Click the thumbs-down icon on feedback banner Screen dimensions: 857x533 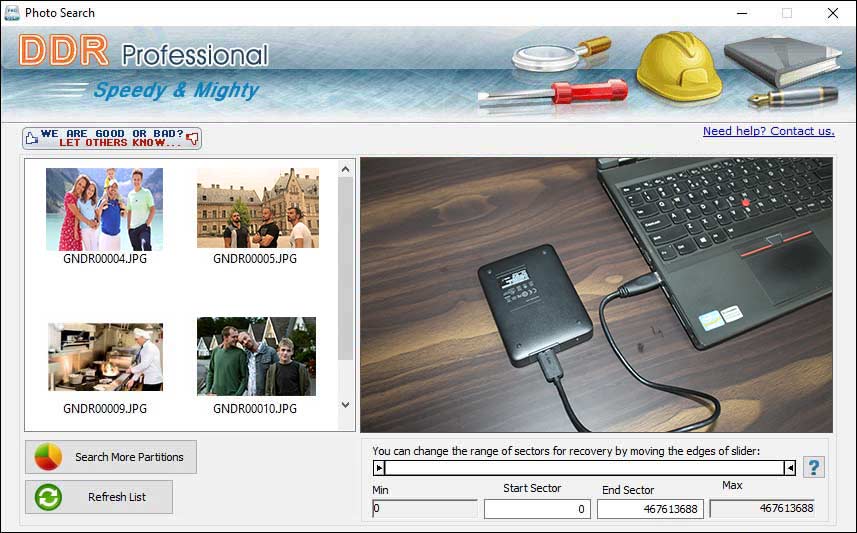pos(193,138)
